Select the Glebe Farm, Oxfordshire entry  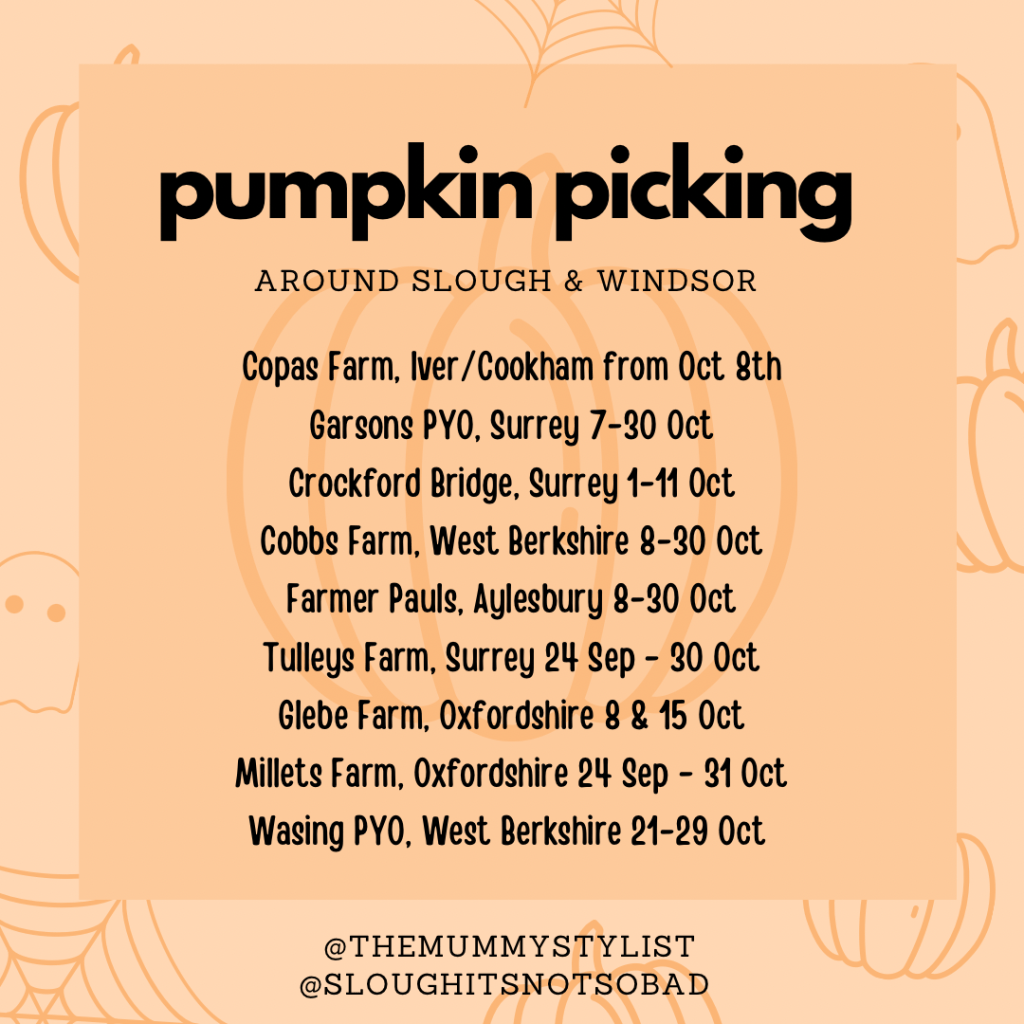[x=511, y=716]
